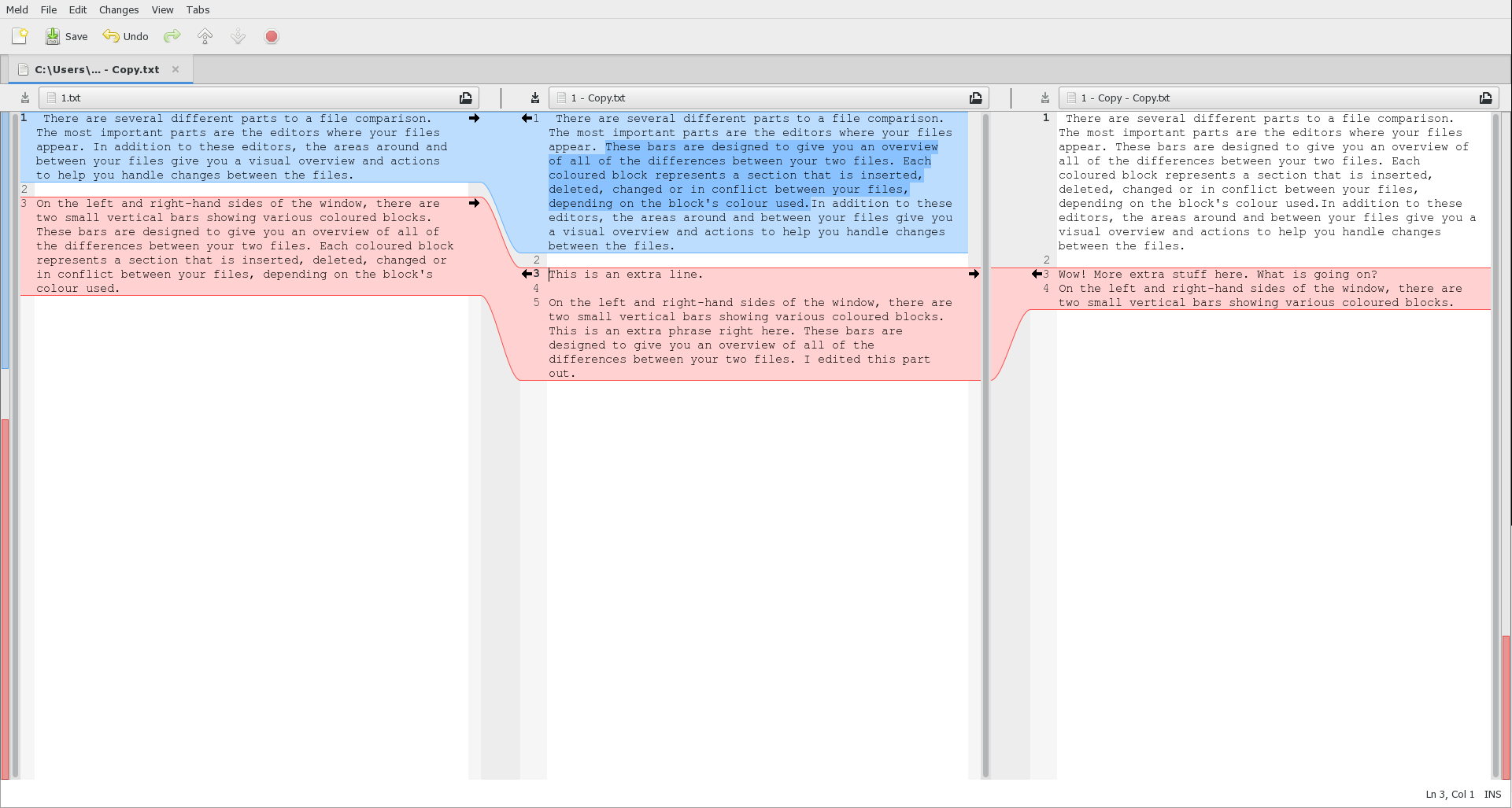The image size is (1512, 808).
Task: Click save icon for 1 - Copy.txt pane
Action: click(535, 98)
